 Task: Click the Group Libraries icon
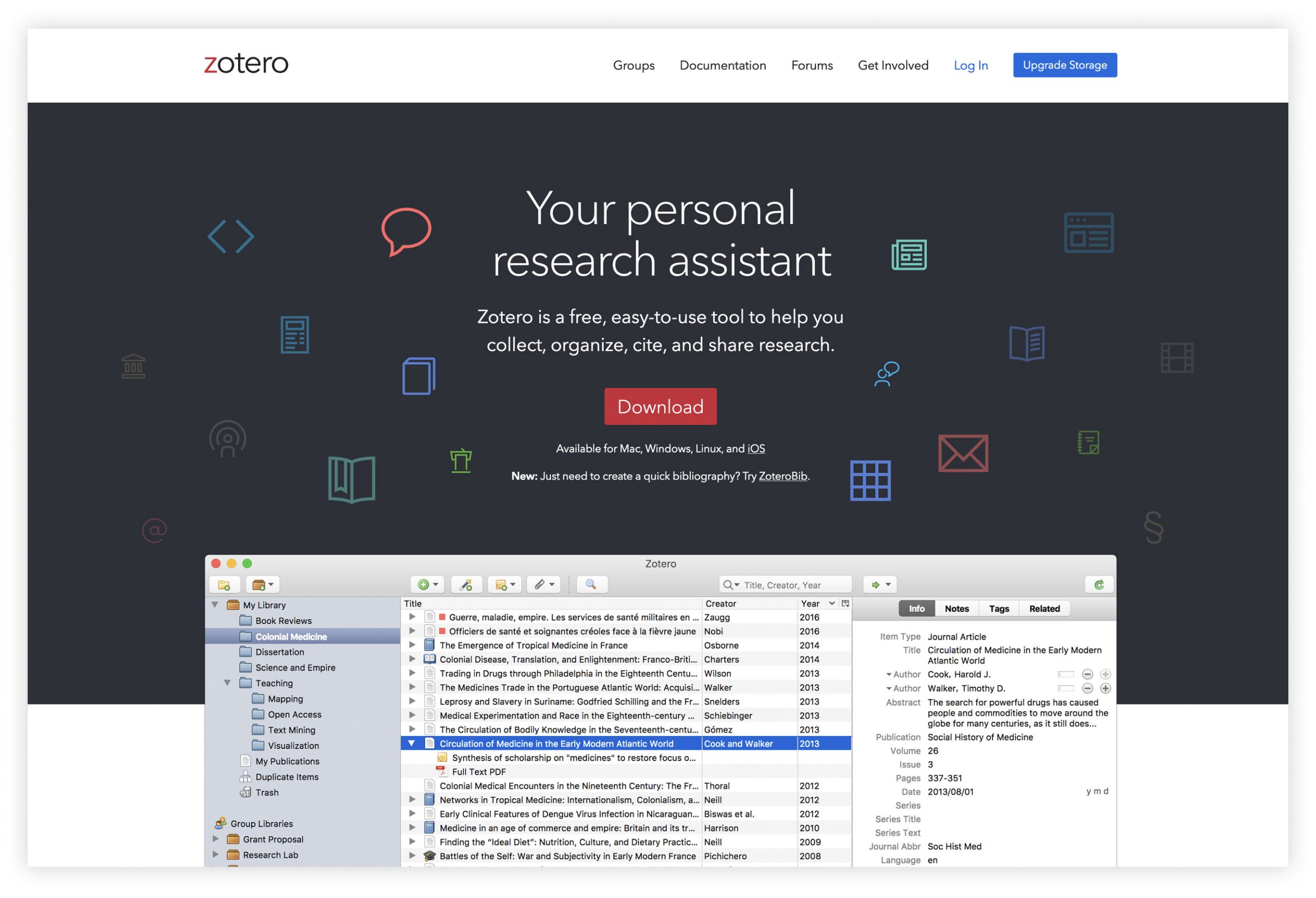coord(221,823)
